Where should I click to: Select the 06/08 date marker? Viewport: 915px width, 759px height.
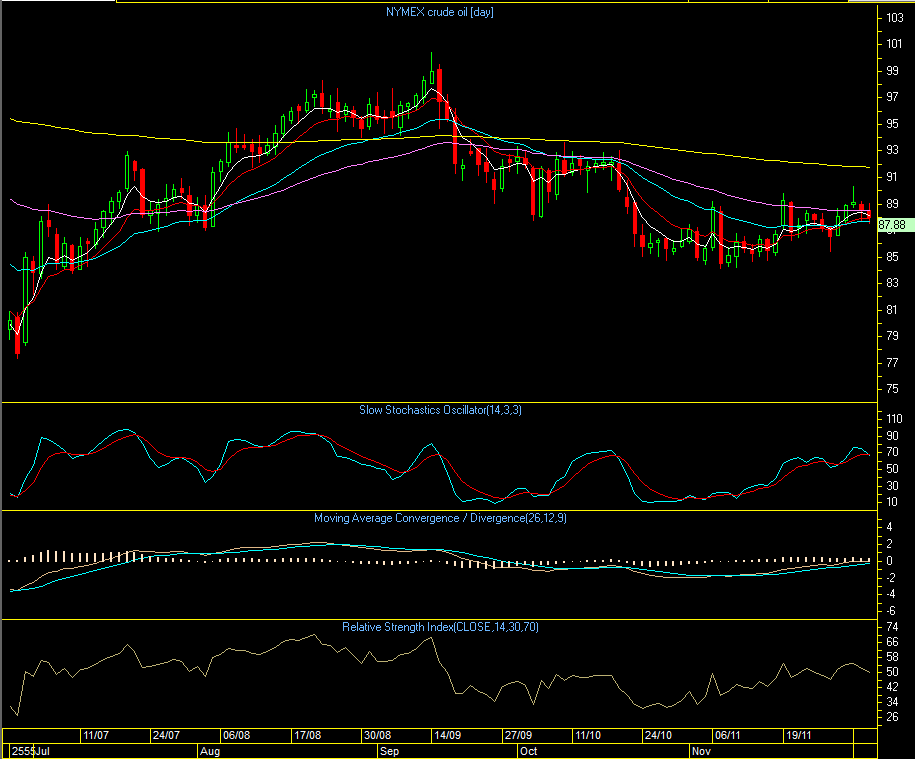click(236, 734)
